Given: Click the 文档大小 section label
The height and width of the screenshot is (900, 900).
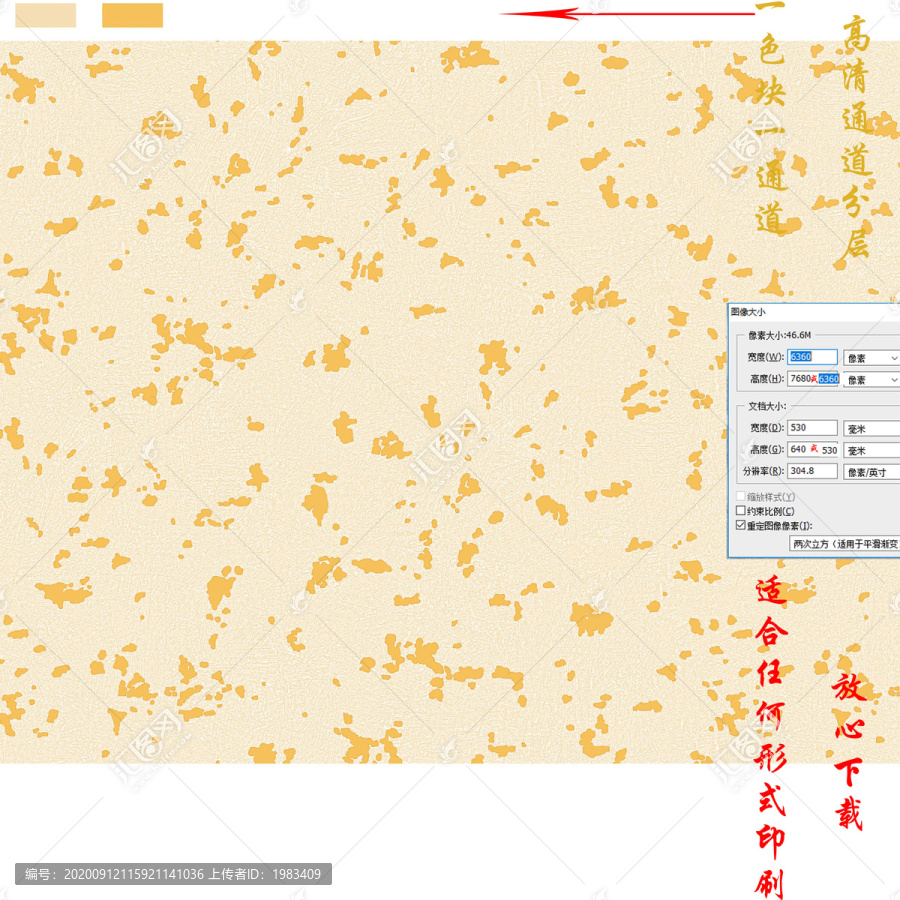Looking at the screenshot, I should click(x=767, y=406).
